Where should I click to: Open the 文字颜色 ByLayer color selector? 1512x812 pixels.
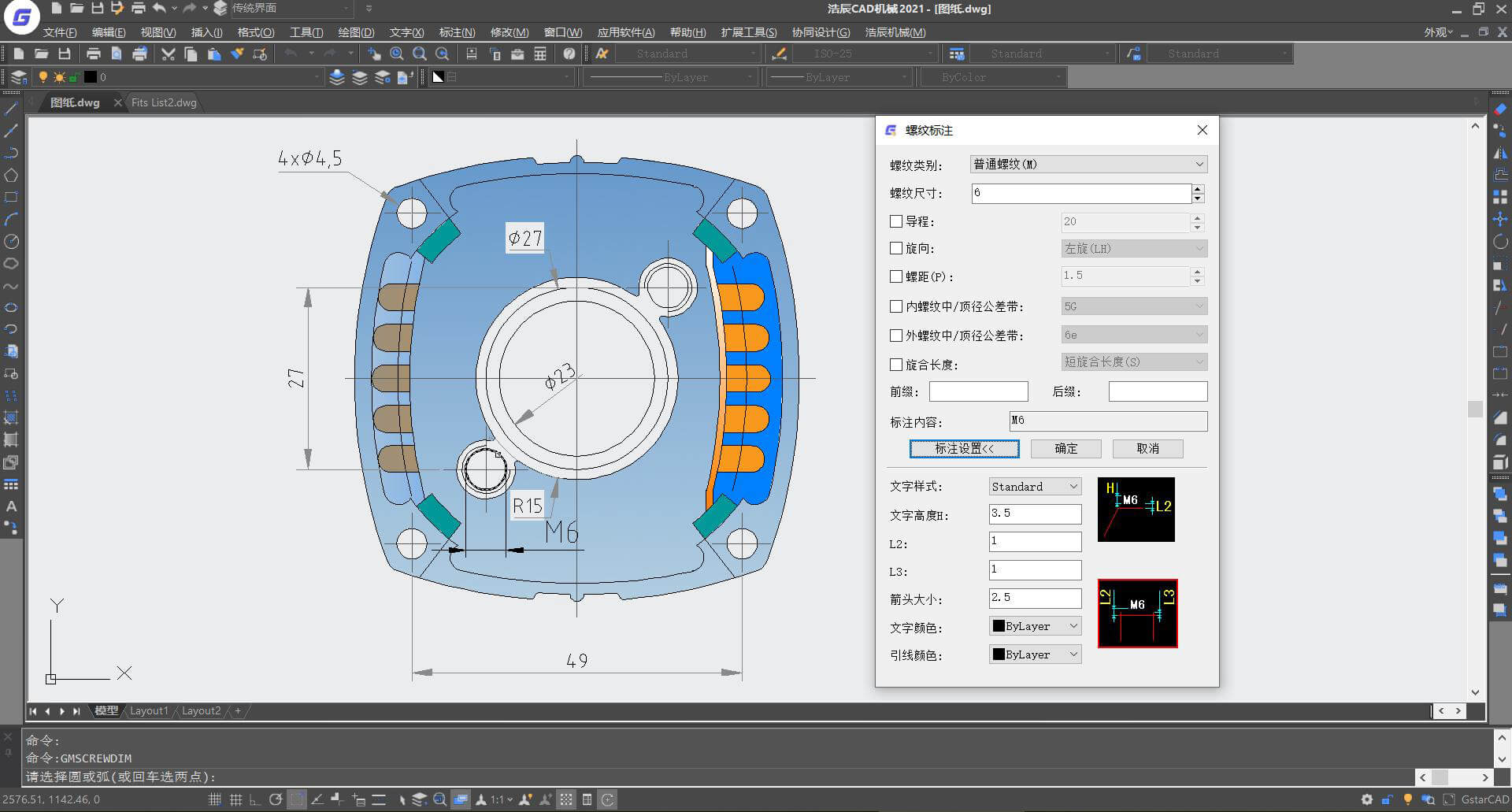tap(1035, 626)
